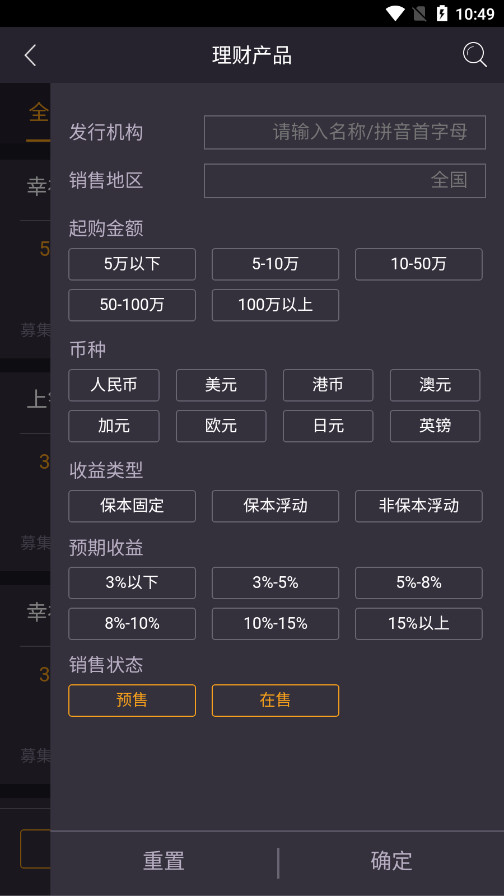Tap the battery status icon
The height and width of the screenshot is (896, 504).
442,13
